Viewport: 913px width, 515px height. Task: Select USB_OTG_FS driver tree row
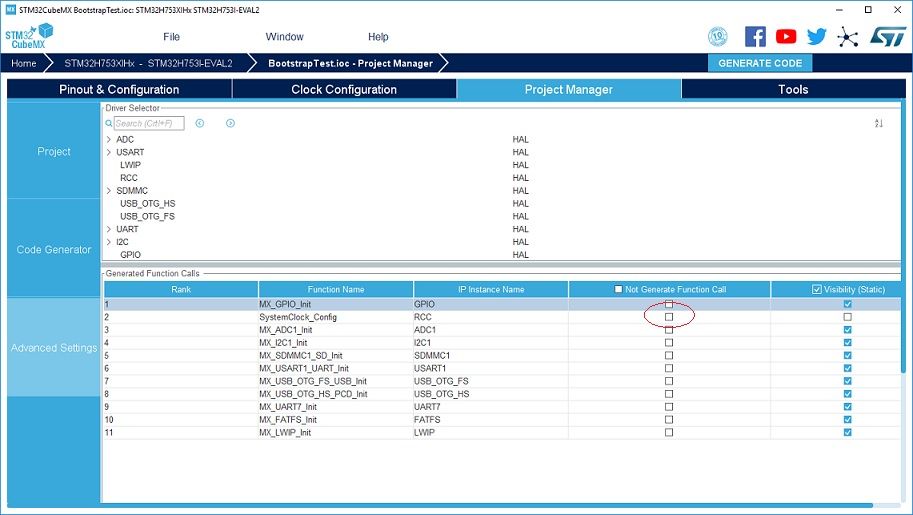(x=147, y=216)
